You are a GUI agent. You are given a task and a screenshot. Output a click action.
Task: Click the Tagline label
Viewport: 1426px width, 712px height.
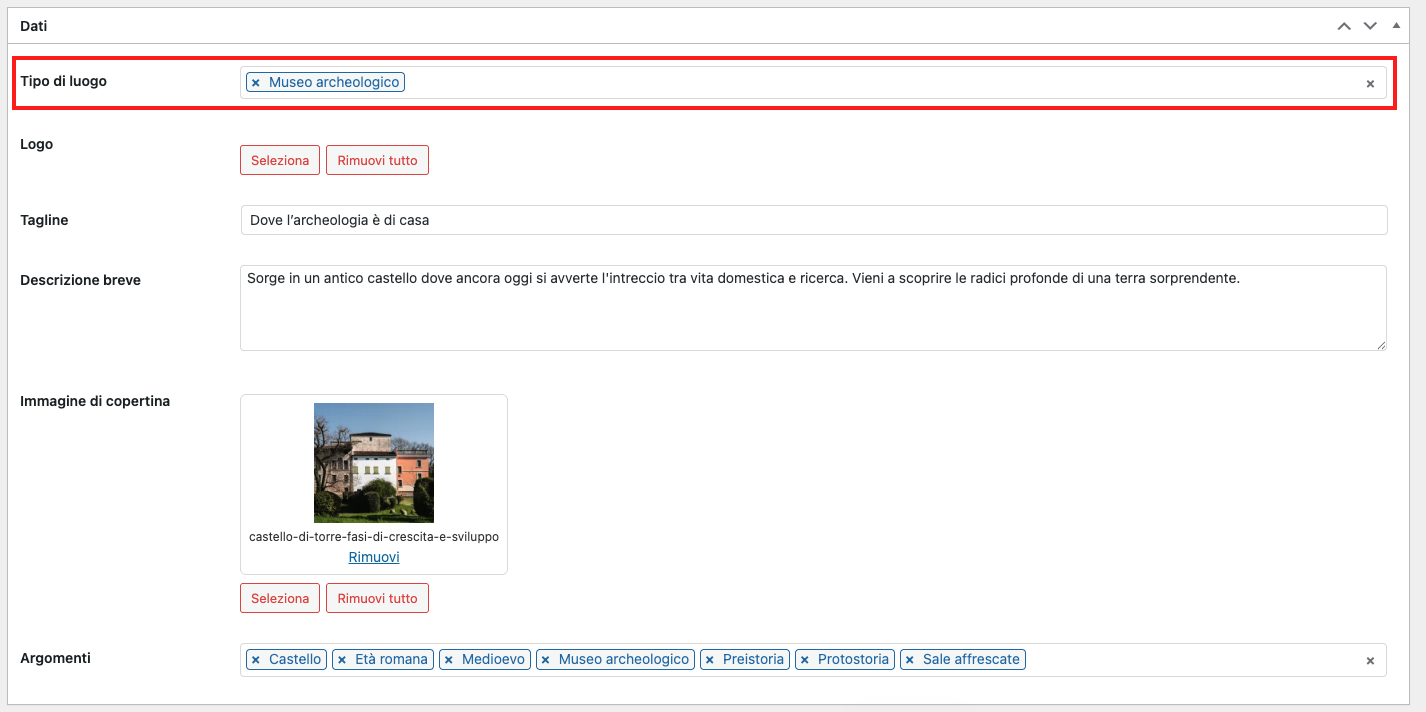pyautogui.click(x=44, y=220)
